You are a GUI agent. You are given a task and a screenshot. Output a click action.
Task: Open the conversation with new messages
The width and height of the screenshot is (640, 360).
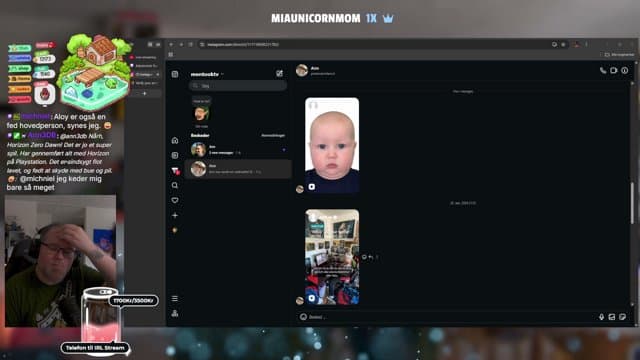click(238, 150)
